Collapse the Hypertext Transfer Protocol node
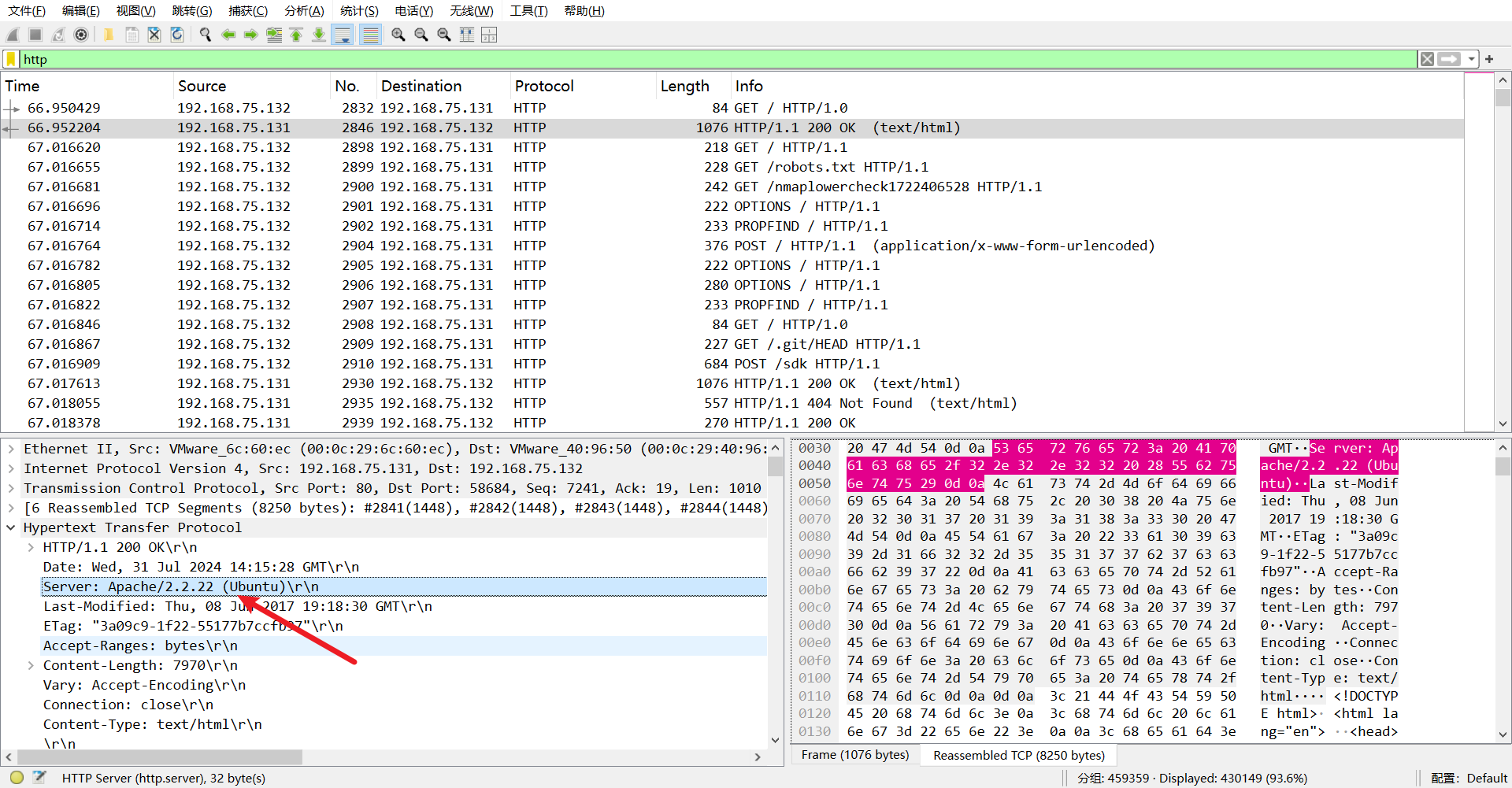The height and width of the screenshot is (788, 1512). pos(11,527)
